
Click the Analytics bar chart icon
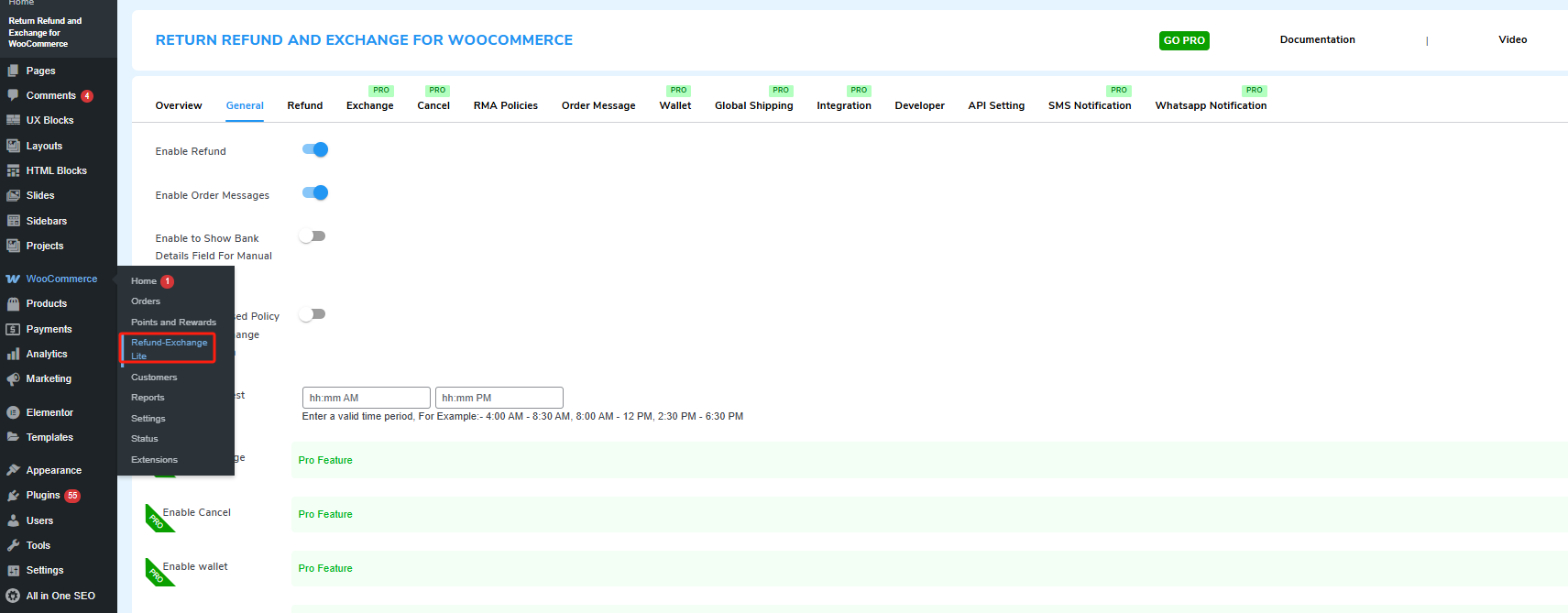click(13, 354)
